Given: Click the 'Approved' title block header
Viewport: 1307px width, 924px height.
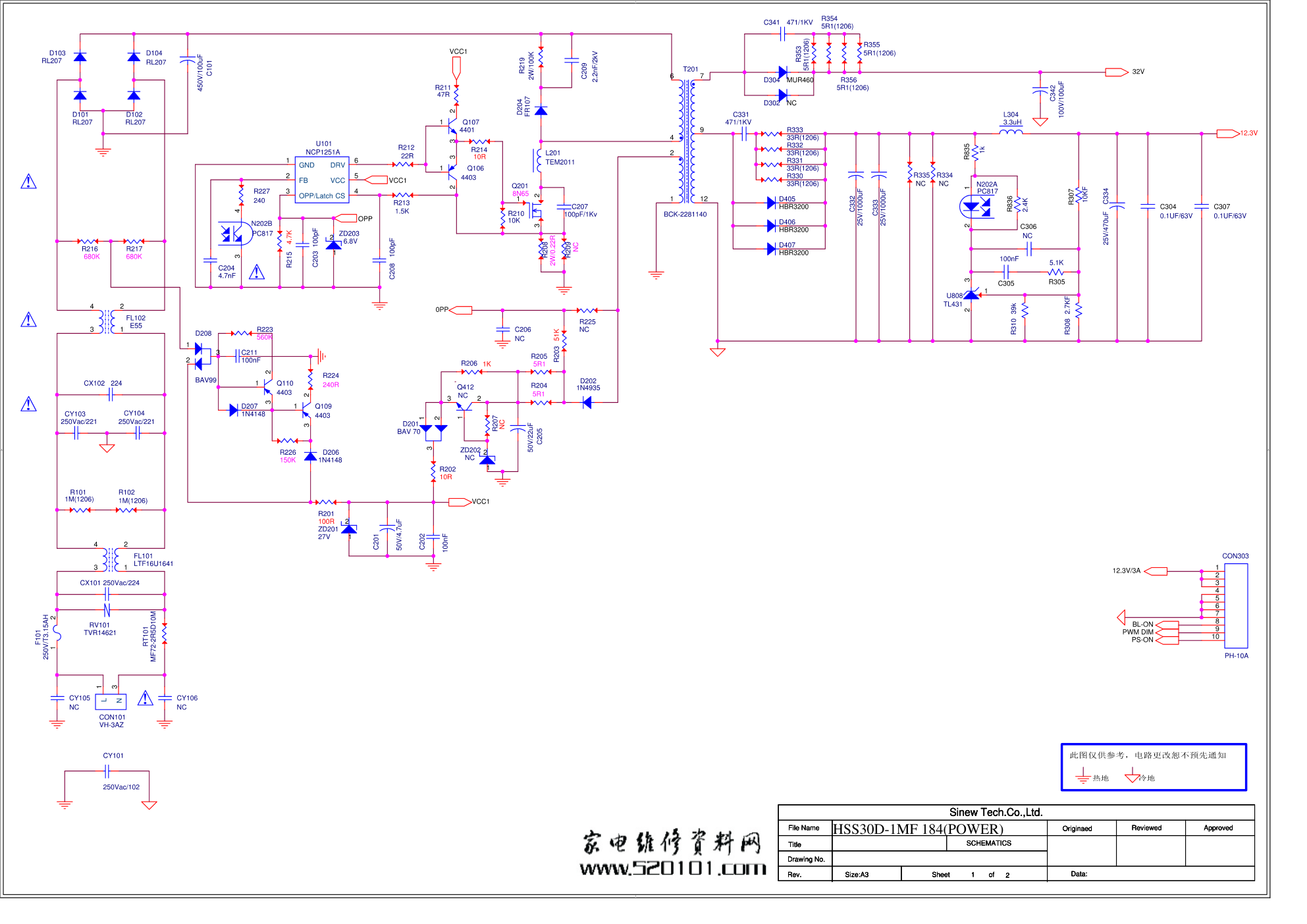Looking at the screenshot, I should (1218, 828).
